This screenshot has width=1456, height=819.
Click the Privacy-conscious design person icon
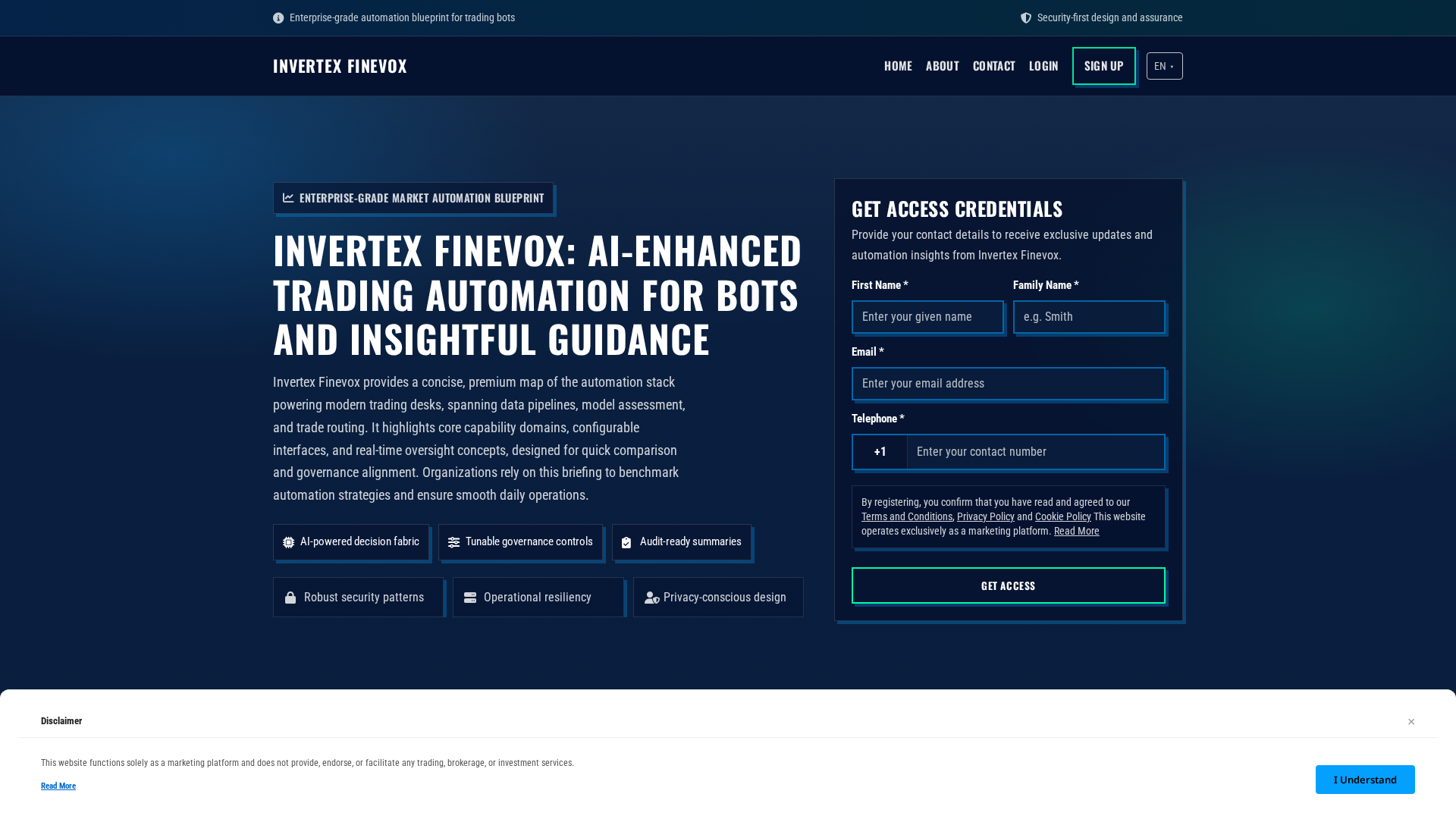[x=651, y=597]
